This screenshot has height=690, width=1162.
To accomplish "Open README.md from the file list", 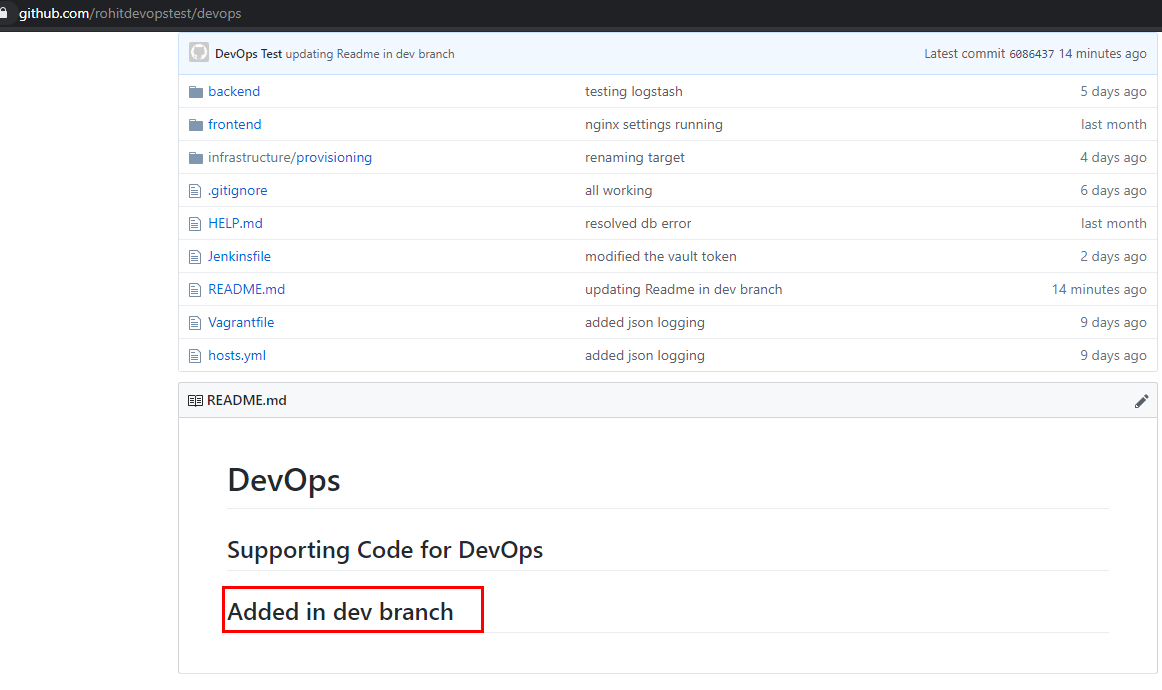I will pyautogui.click(x=247, y=289).
